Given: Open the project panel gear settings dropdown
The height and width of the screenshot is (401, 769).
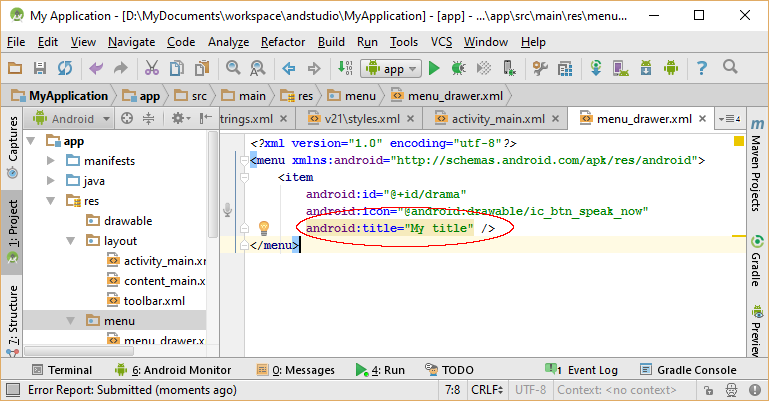Looking at the screenshot, I should 180,118.
